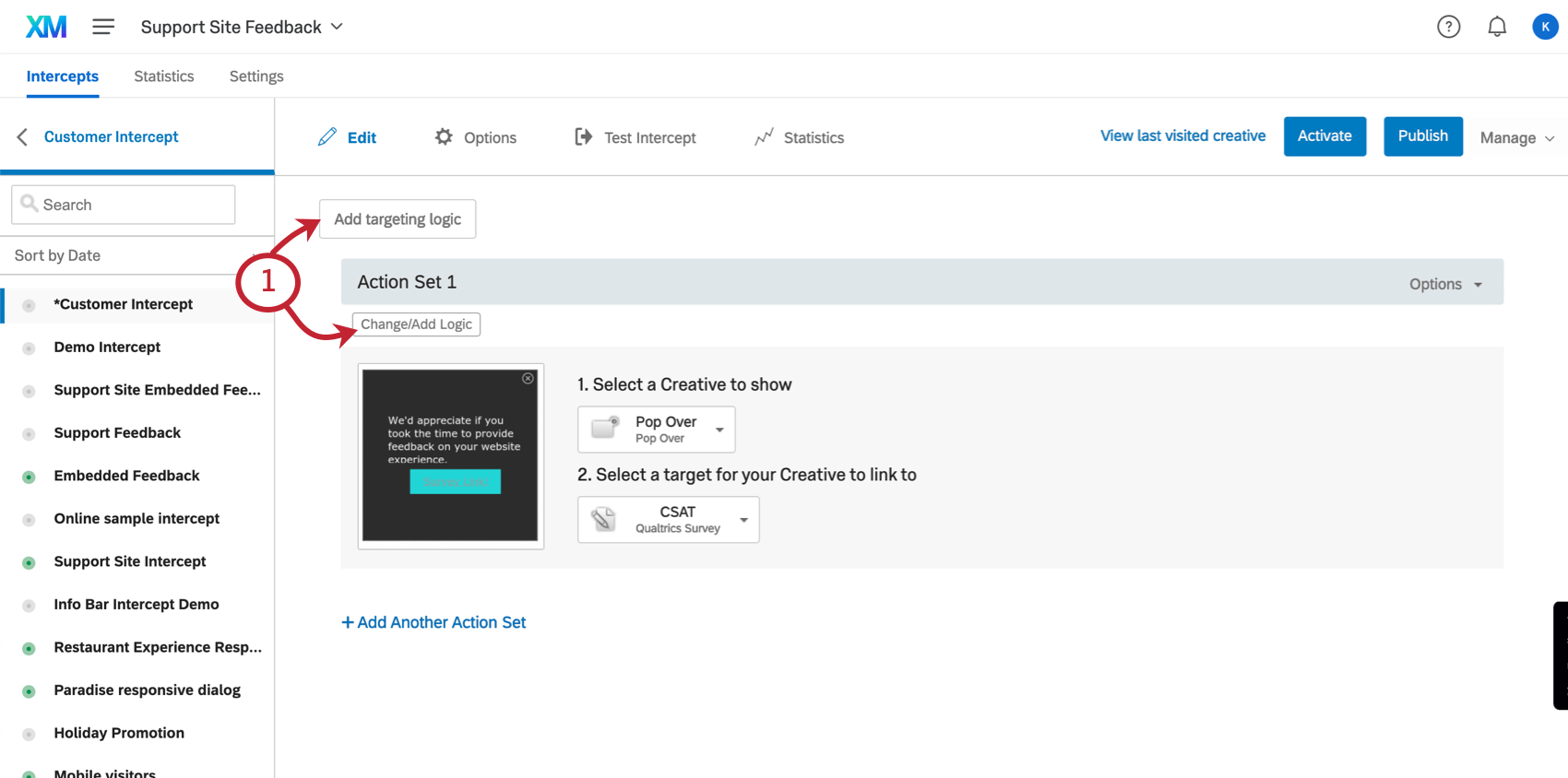The height and width of the screenshot is (778, 1568).
Task: Click the back arrow beside Customer Intercept
Action: click(x=23, y=136)
